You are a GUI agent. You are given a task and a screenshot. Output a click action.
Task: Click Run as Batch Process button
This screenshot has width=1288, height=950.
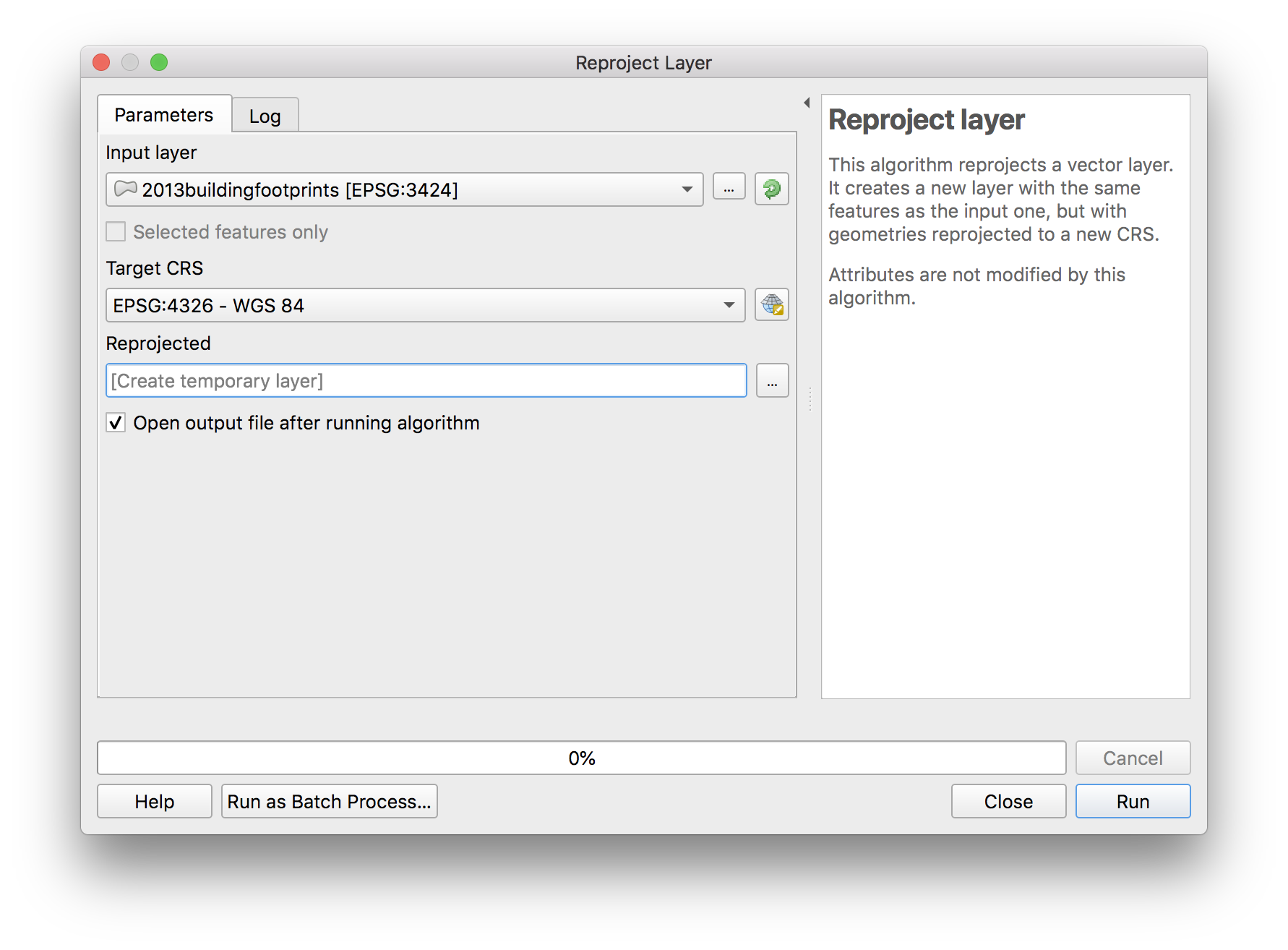[x=329, y=802]
